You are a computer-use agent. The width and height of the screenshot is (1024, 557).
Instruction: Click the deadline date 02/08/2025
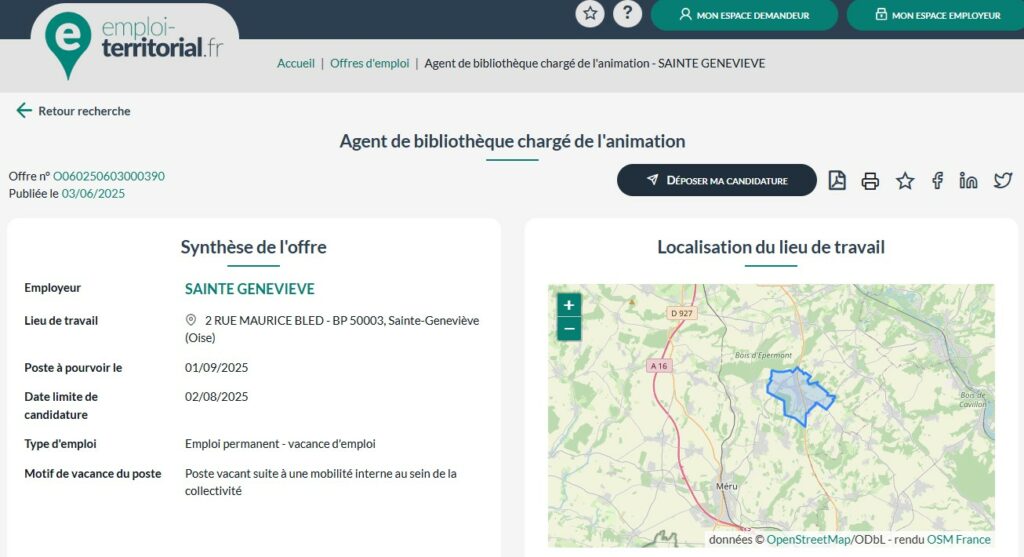216,396
